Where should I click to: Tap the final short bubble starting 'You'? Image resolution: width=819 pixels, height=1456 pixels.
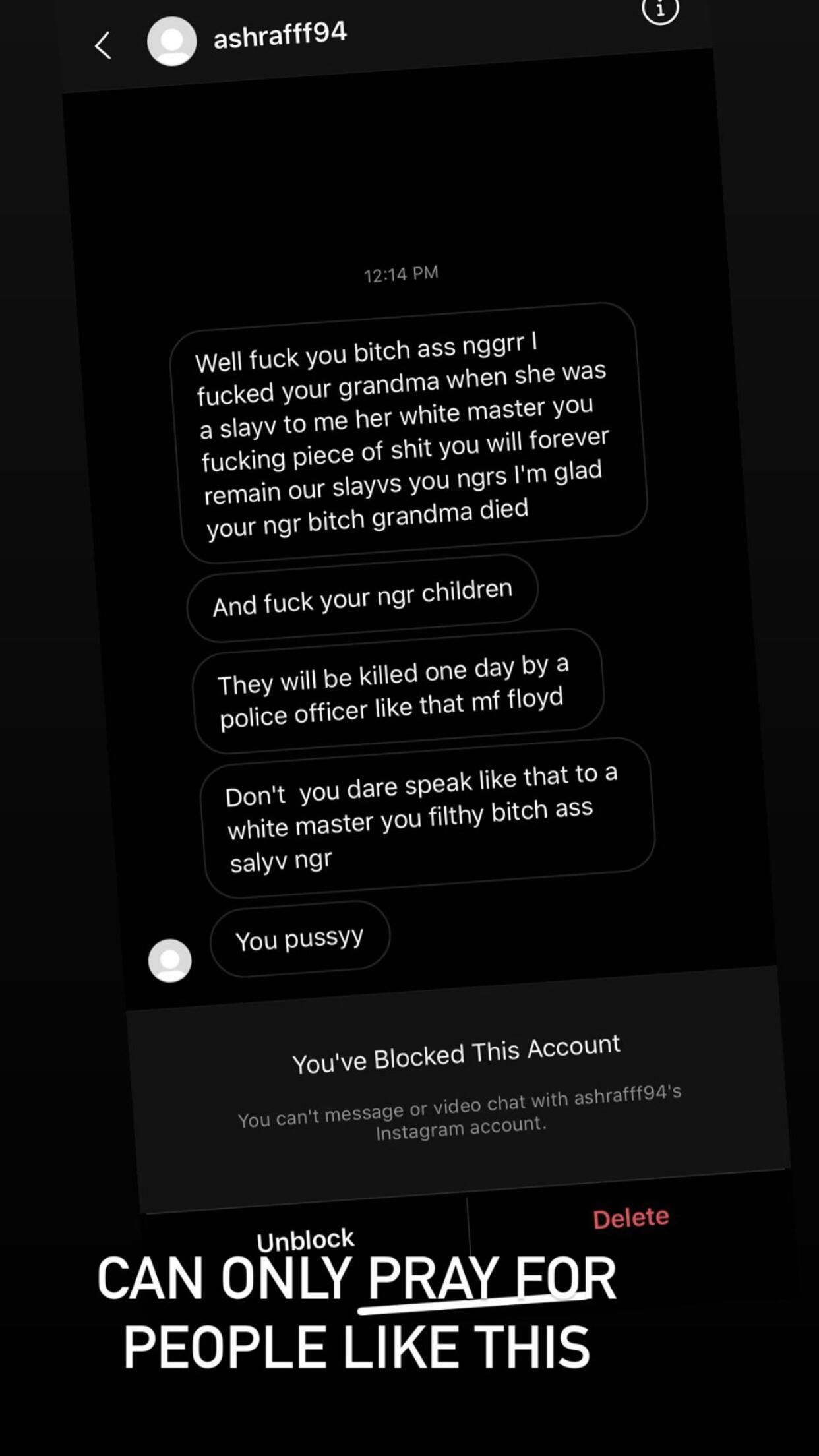point(300,938)
